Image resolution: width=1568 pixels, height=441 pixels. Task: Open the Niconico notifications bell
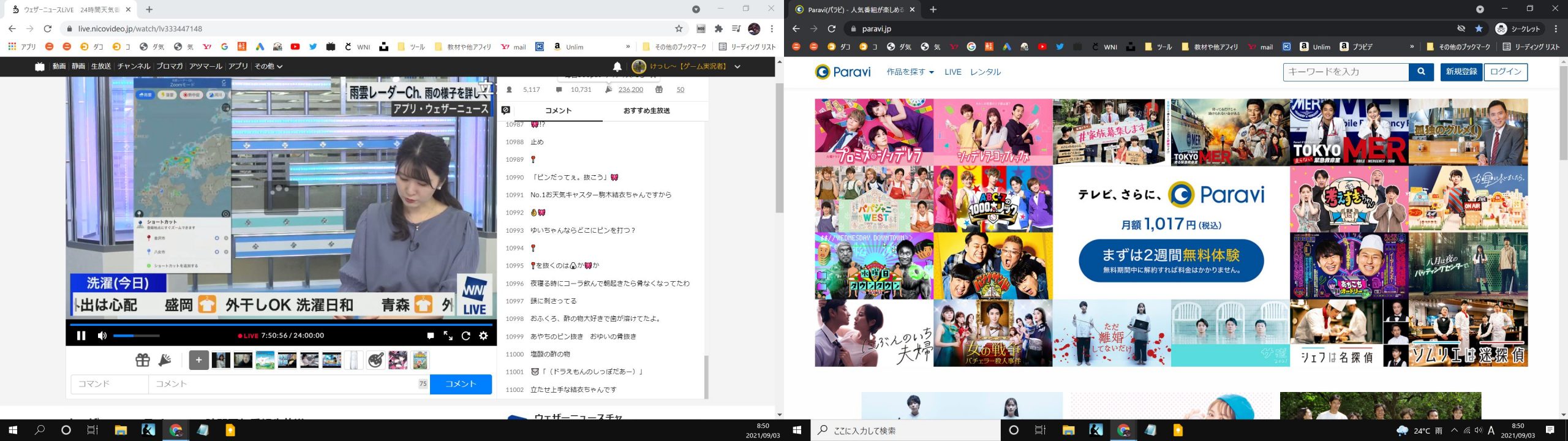(x=617, y=66)
